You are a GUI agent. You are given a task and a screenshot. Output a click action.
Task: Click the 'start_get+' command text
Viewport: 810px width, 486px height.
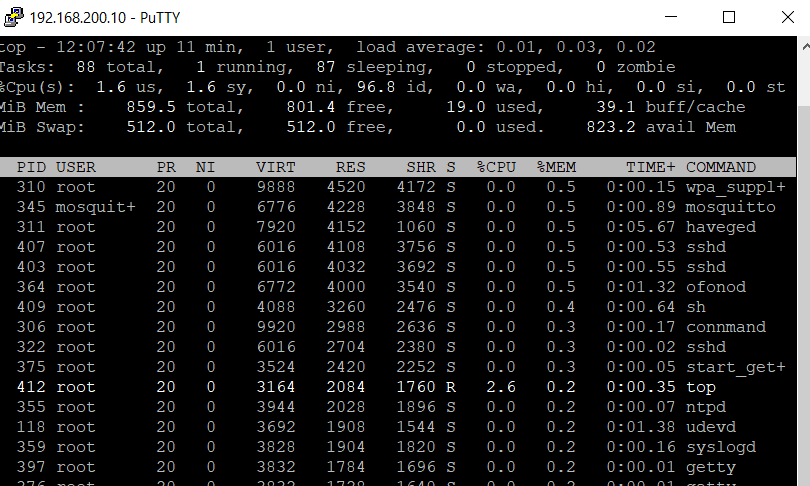tap(736, 367)
